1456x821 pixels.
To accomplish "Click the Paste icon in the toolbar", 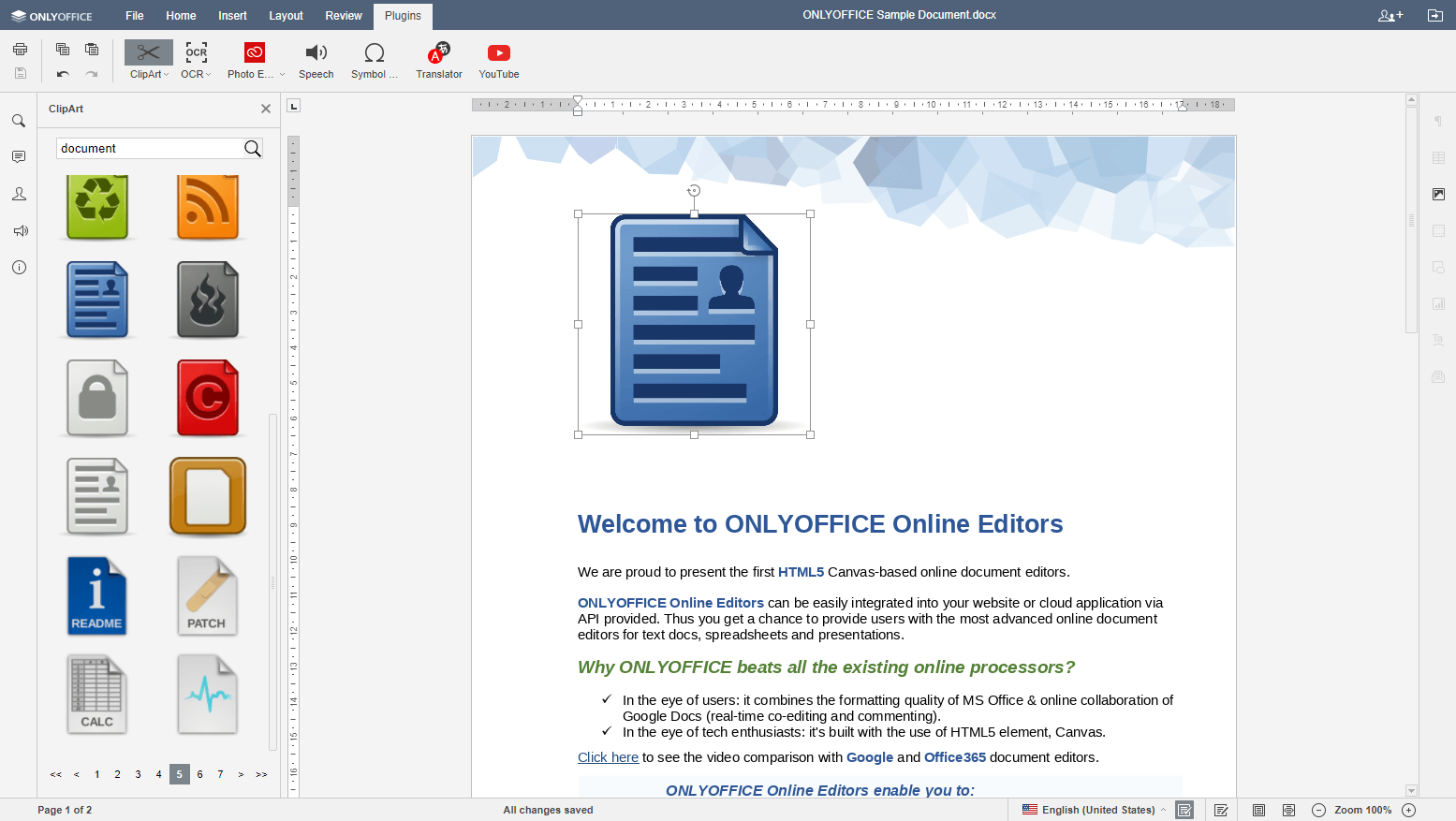I will point(92,50).
